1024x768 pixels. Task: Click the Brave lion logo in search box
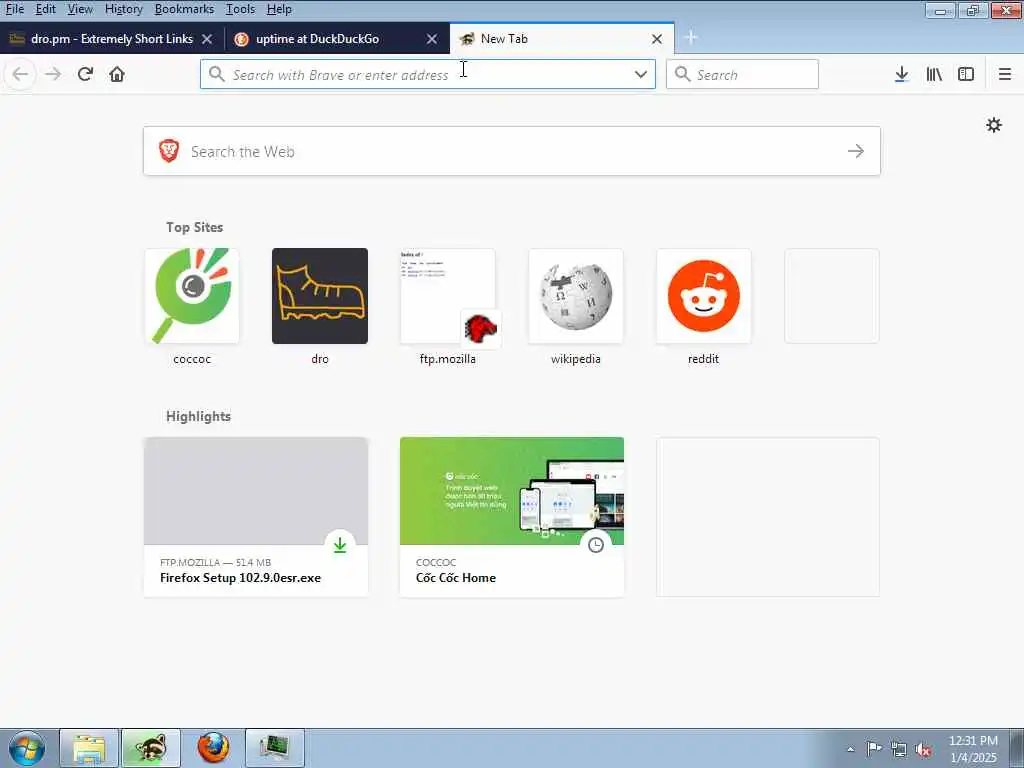169,151
